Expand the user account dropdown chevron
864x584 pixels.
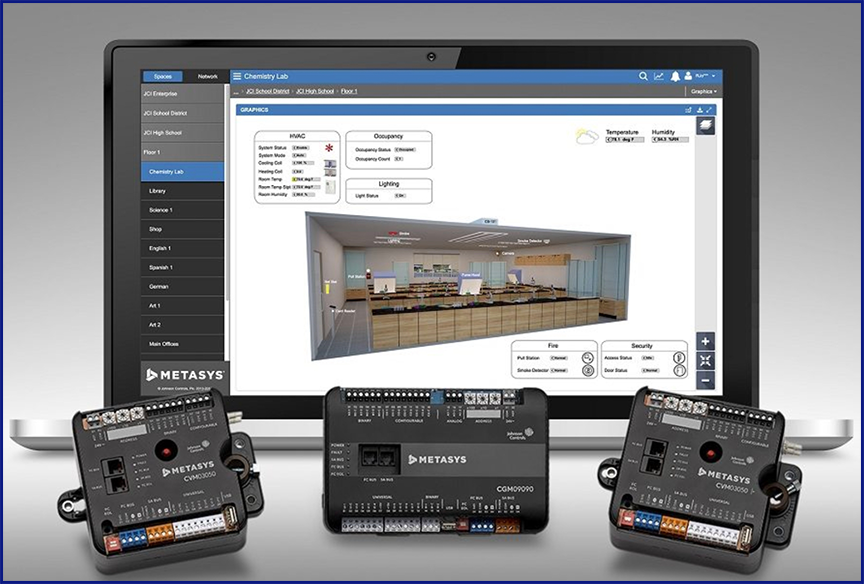(x=713, y=76)
